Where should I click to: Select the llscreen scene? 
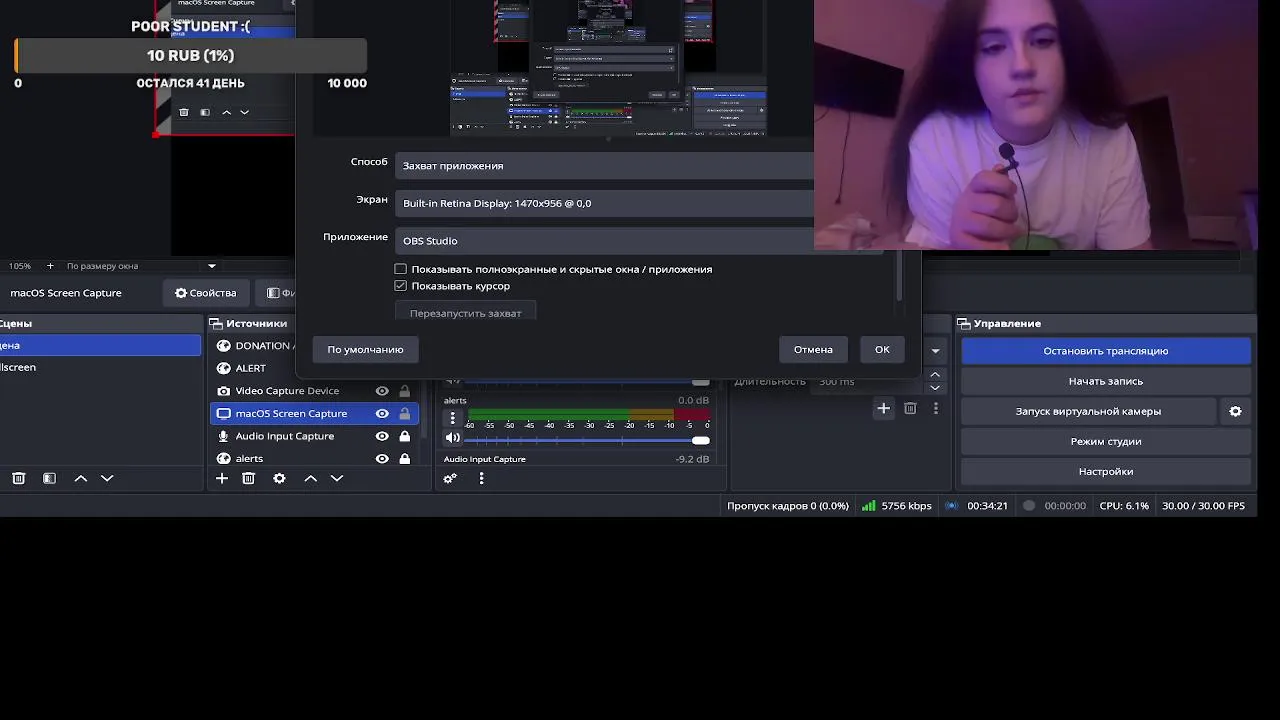100,367
